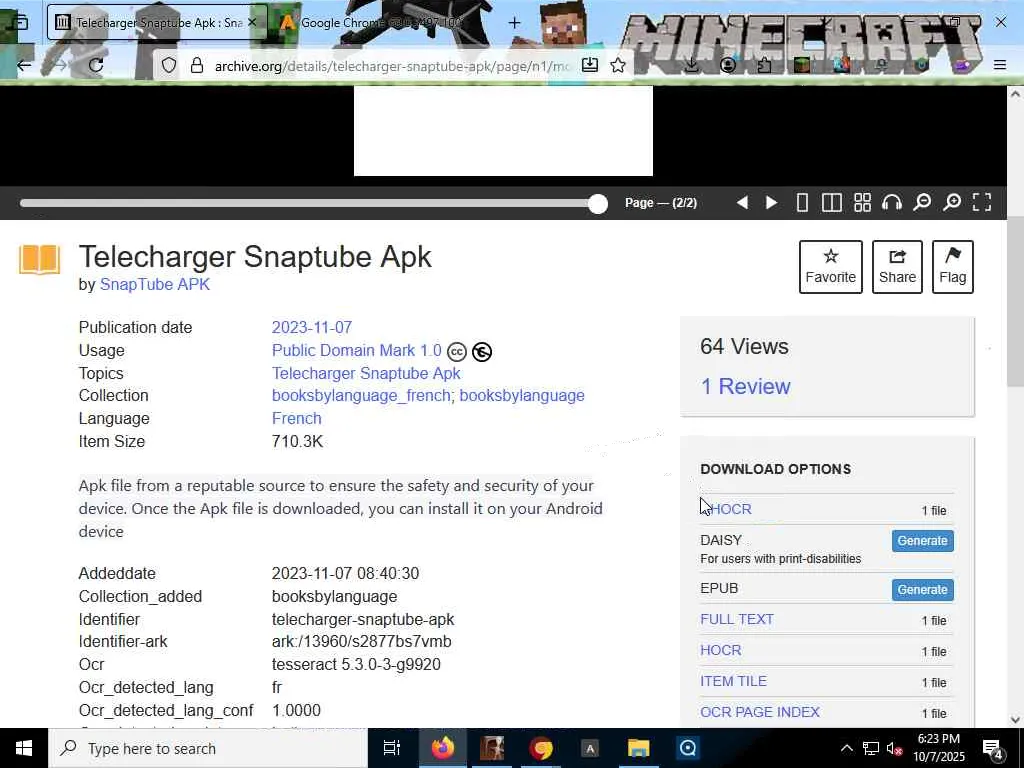This screenshot has width=1024, height=768.
Task: Zoom out of the book page
Action: (x=922, y=202)
